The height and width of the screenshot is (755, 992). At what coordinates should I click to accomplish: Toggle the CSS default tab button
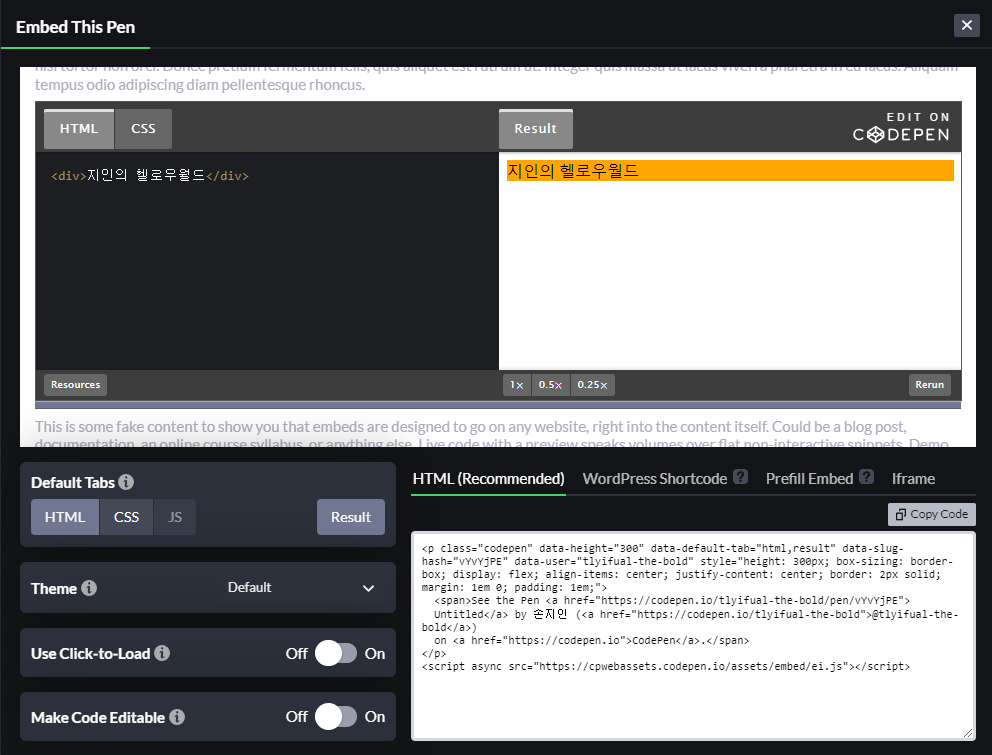coord(126,517)
